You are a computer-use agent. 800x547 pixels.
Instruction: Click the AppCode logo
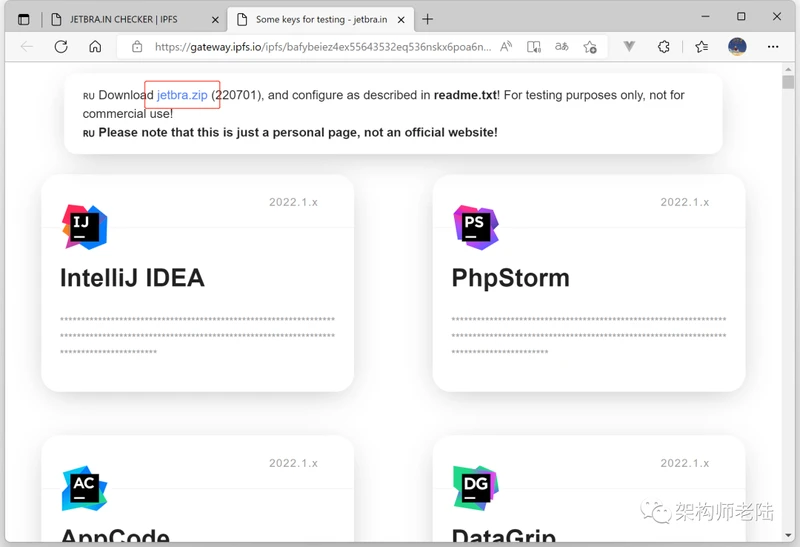pos(85,488)
